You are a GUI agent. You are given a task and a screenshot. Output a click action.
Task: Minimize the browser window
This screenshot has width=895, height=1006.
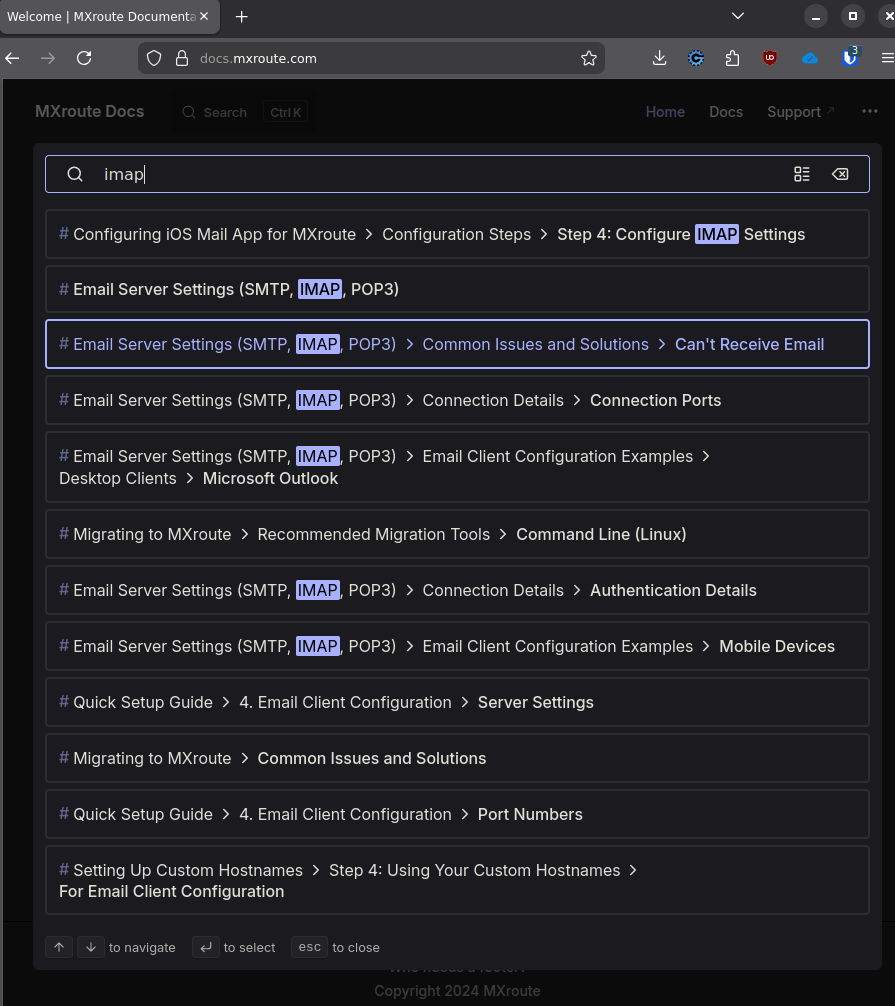(x=815, y=17)
